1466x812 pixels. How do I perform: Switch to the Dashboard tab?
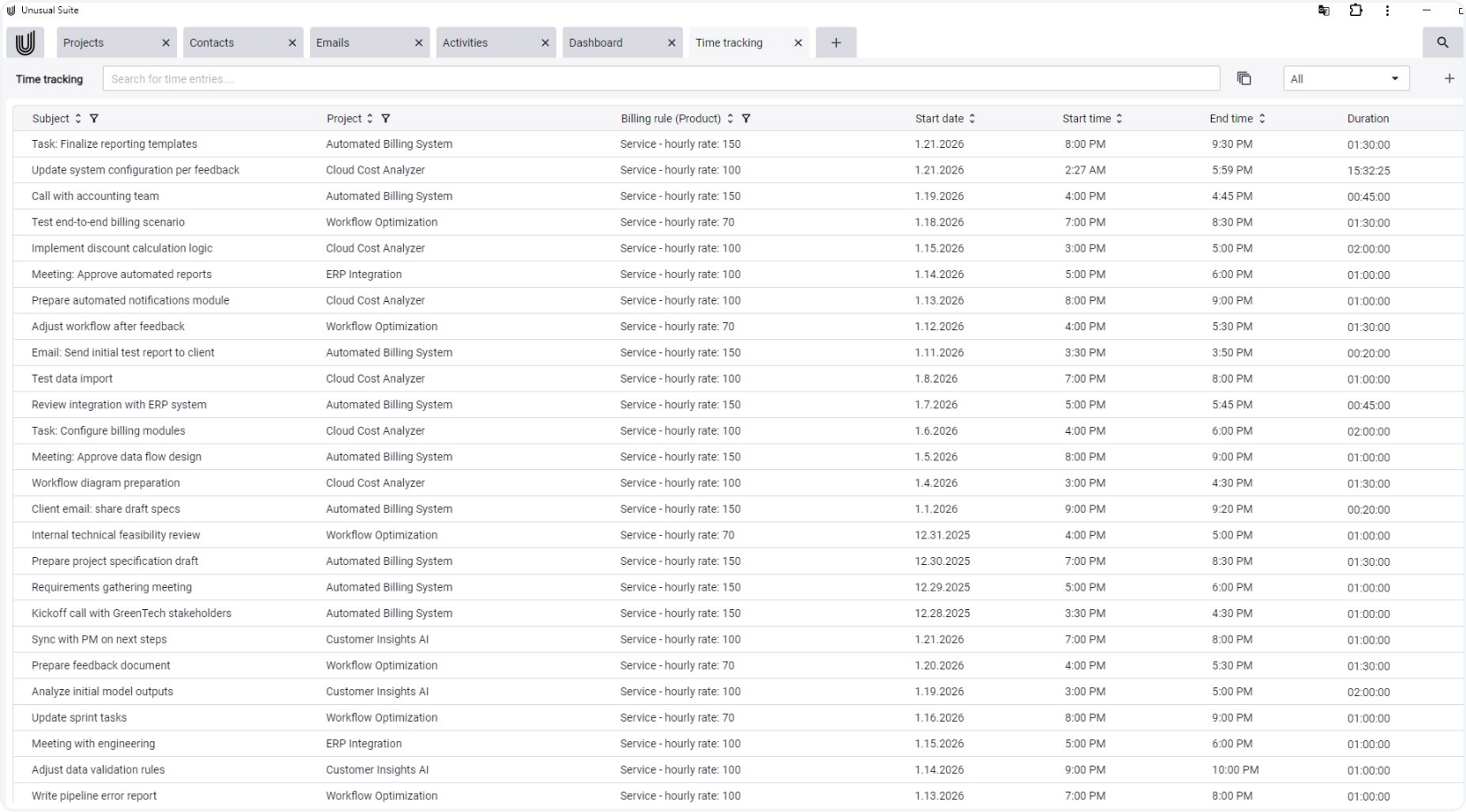coord(611,43)
